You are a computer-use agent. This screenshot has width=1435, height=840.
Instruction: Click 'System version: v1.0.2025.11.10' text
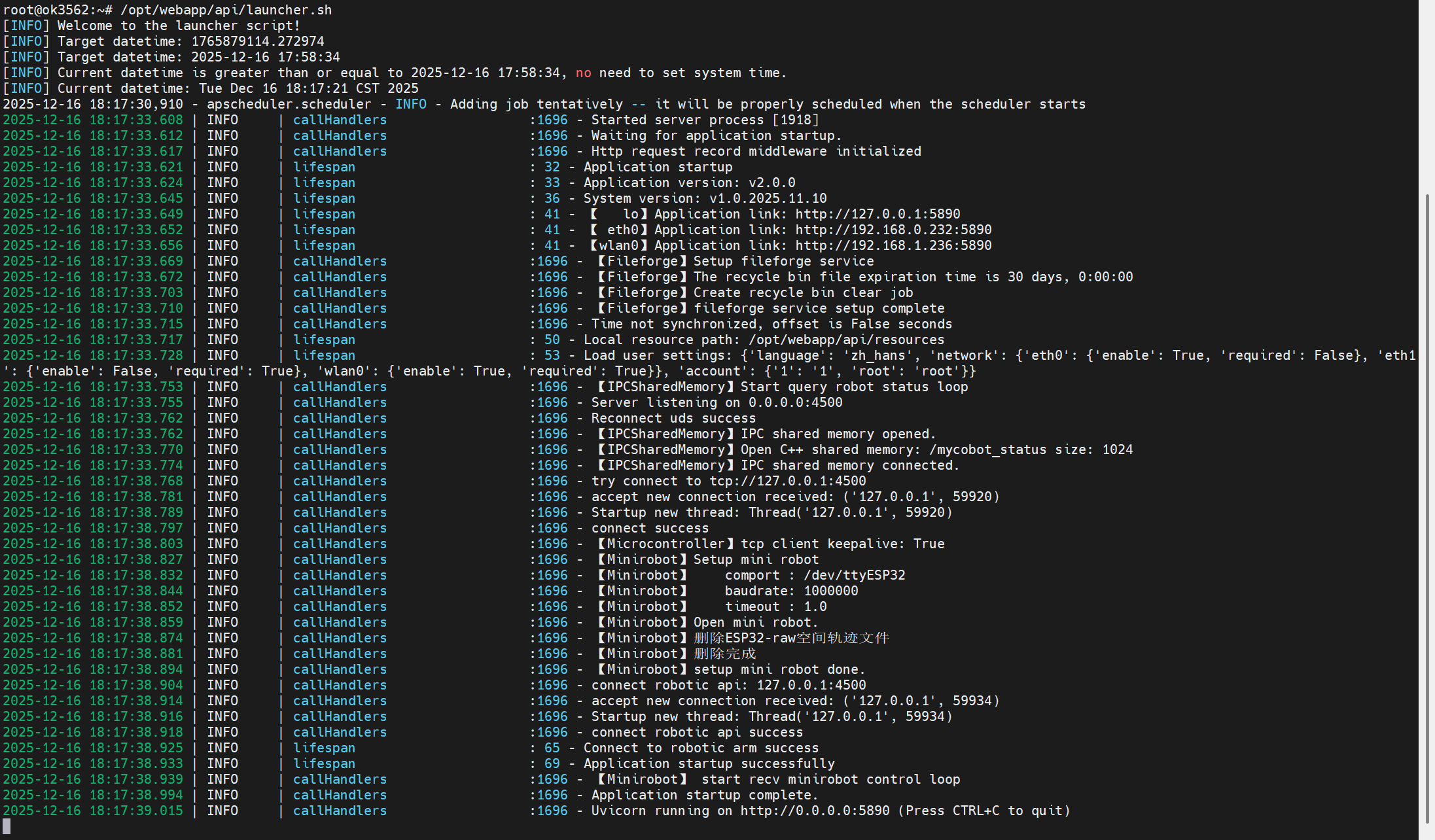pyautogui.click(x=705, y=198)
